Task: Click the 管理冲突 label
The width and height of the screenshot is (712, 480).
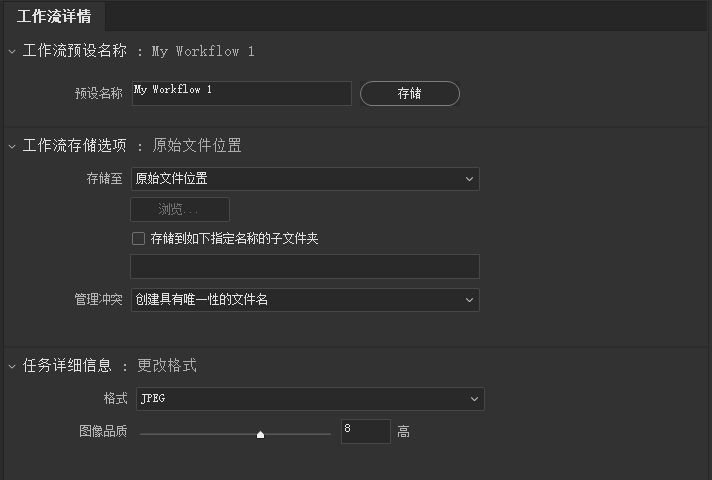Action: (x=99, y=299)
